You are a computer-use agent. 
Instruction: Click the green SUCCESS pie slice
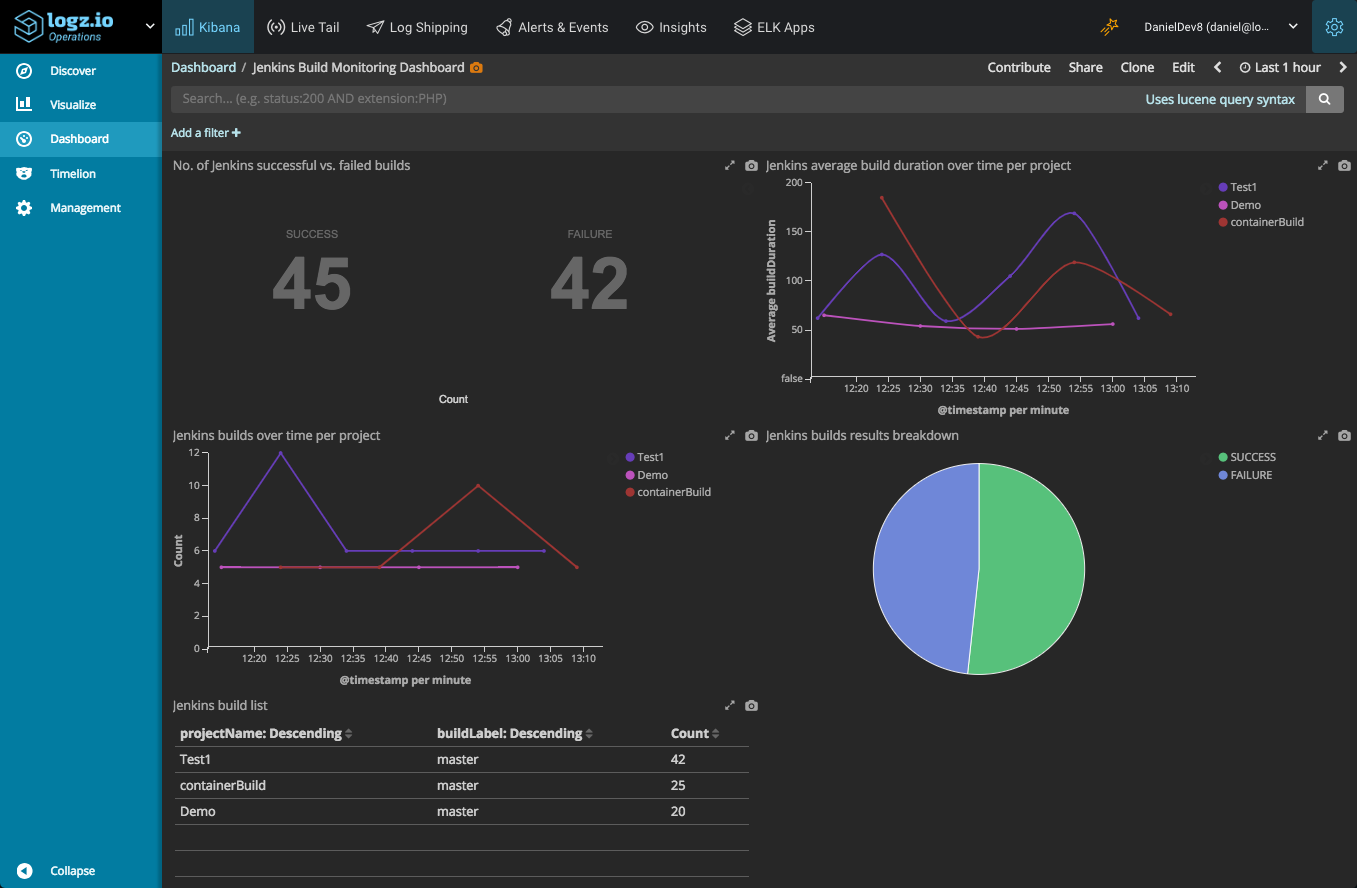[x=1030, y=570]
